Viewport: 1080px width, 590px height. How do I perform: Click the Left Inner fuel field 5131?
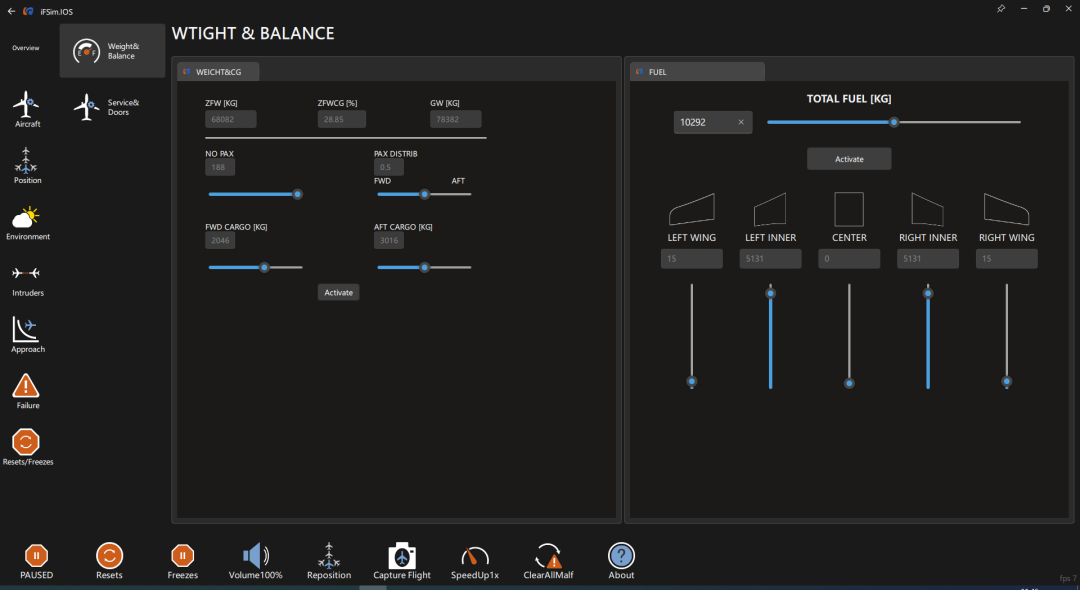pos(770,259)
